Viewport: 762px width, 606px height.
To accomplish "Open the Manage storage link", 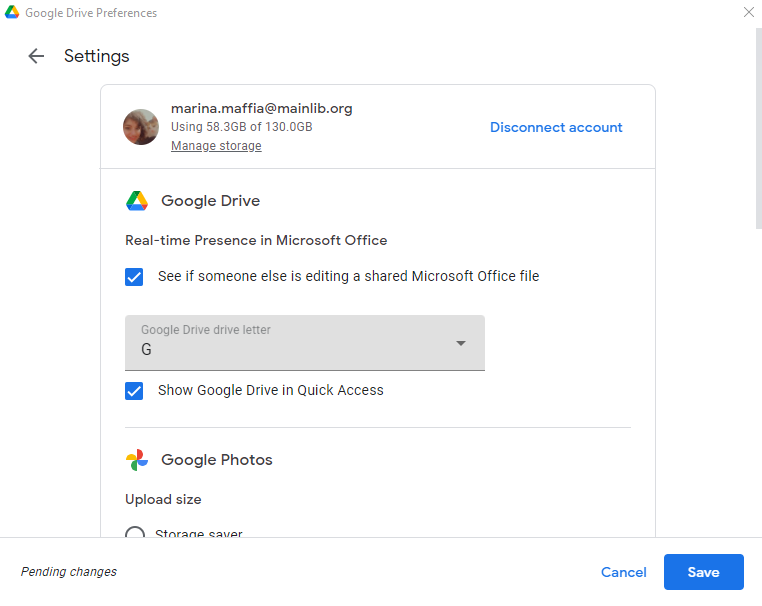I will click(216, 146).
